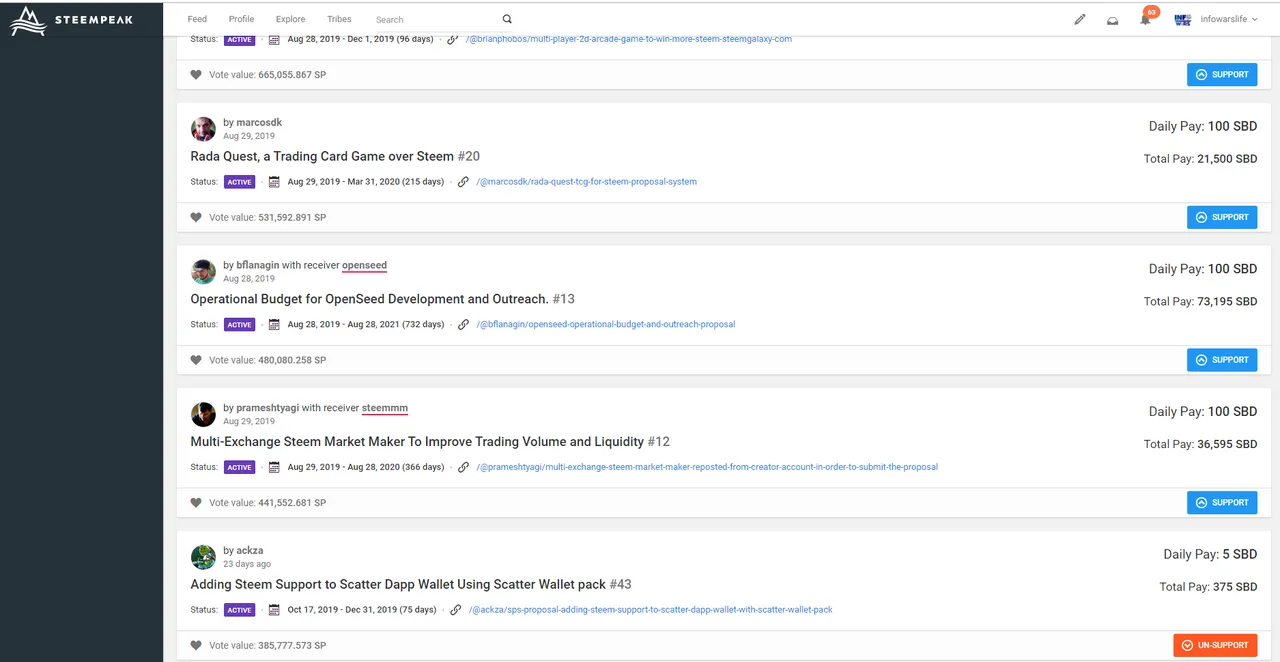Go to the Profile menu
The image size is (1280, 662).
coord(241,19)
